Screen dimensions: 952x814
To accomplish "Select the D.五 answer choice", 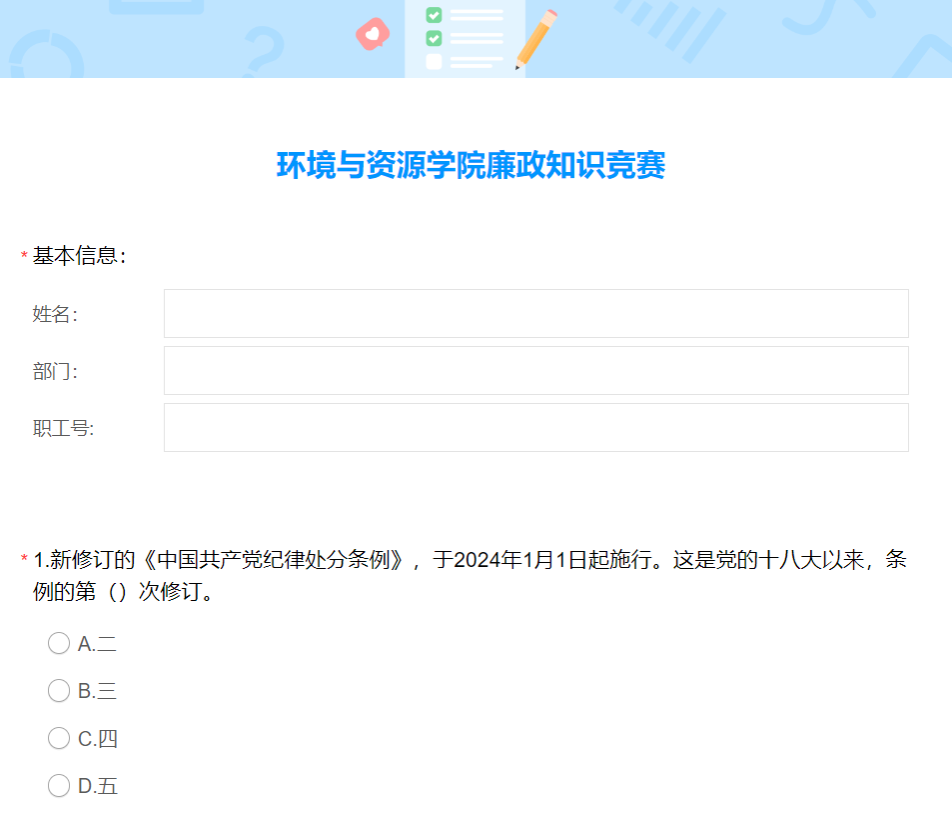I will (x=59, y=786).
